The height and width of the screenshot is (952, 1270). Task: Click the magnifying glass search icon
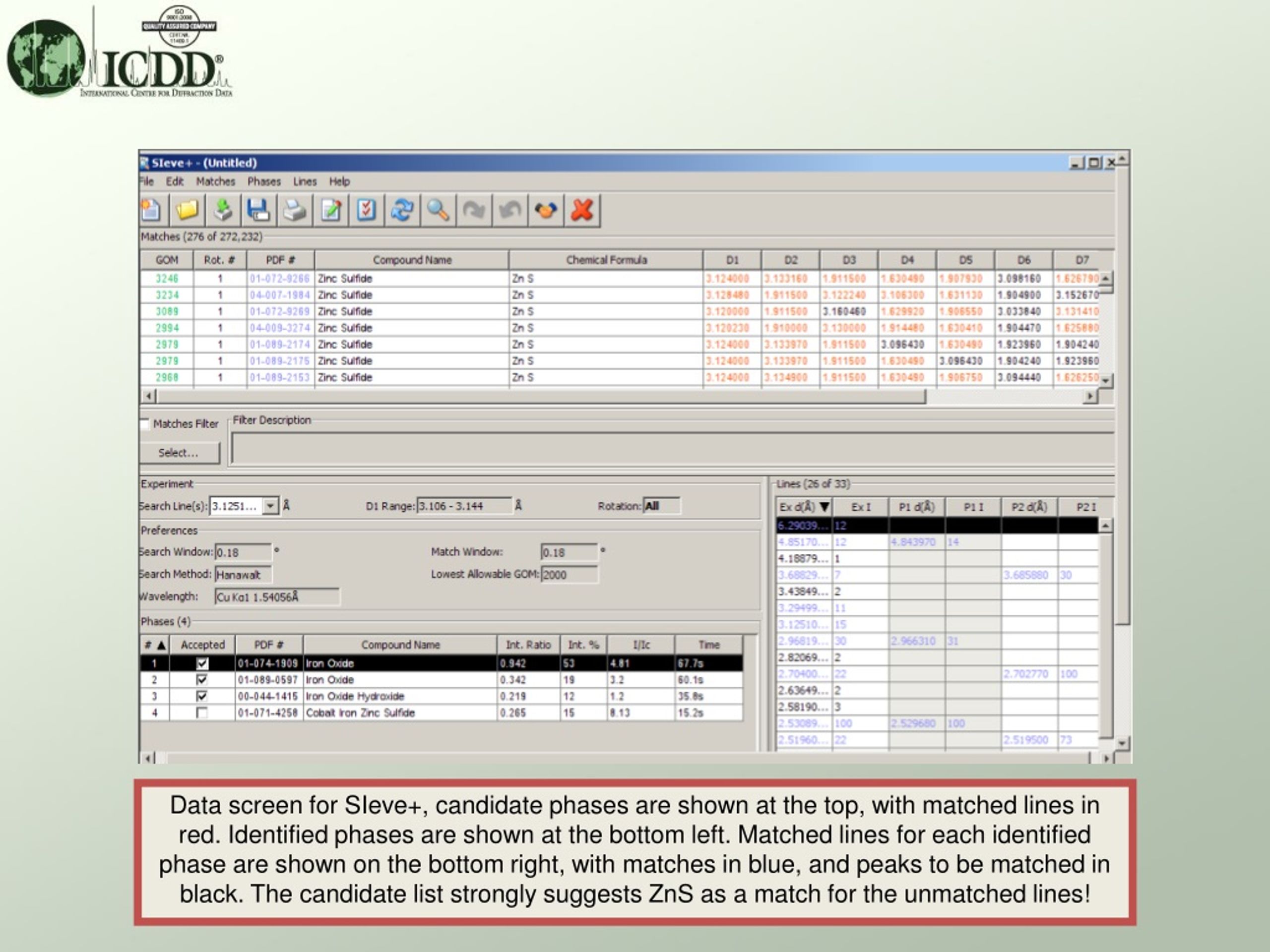[x=438, y=210]
